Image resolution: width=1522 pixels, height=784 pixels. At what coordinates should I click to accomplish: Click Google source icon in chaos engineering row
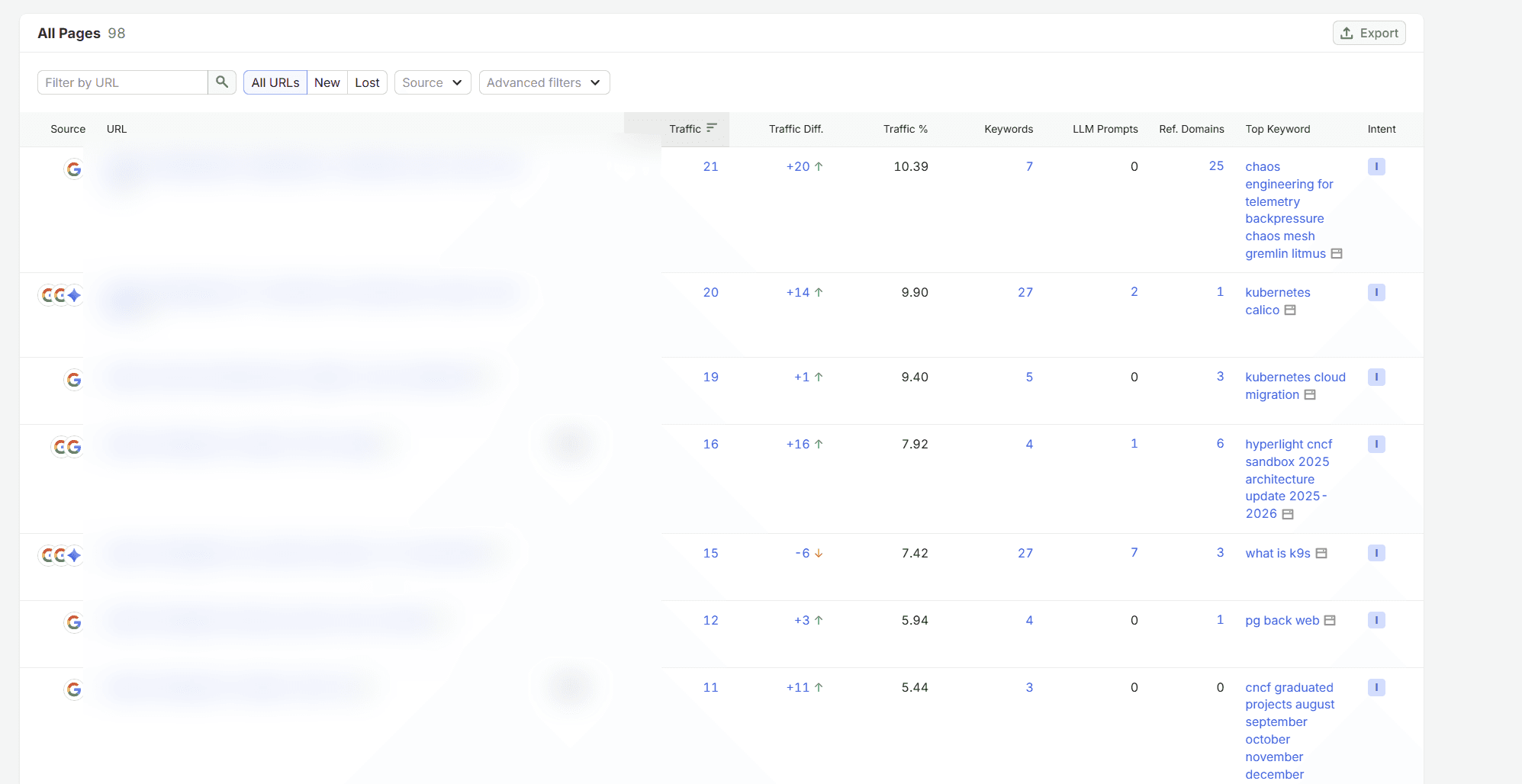(x=74, y=169)
